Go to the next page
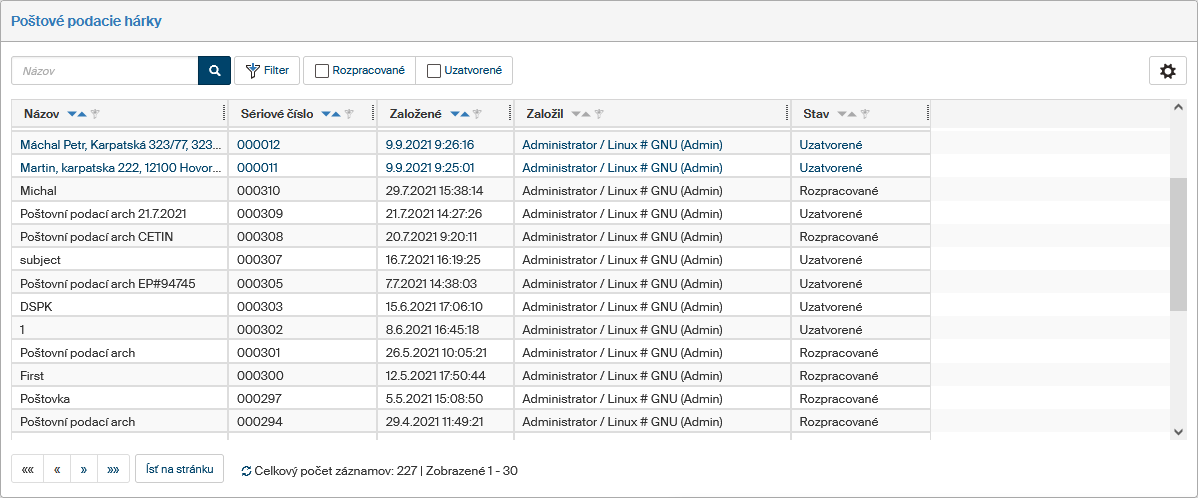Viewport: 1198px width, 498px height. [x=84, y=469]
